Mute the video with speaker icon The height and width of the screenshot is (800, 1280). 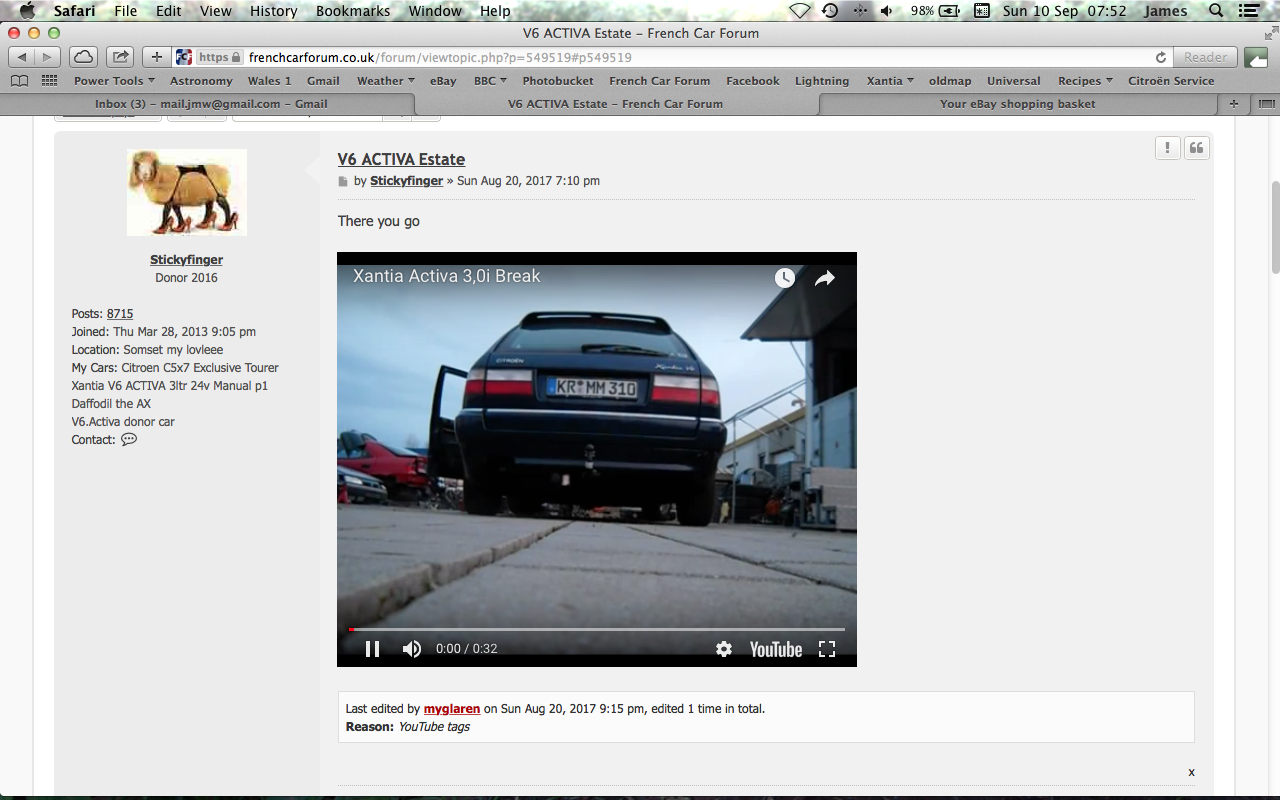click(x=411, y=649)
